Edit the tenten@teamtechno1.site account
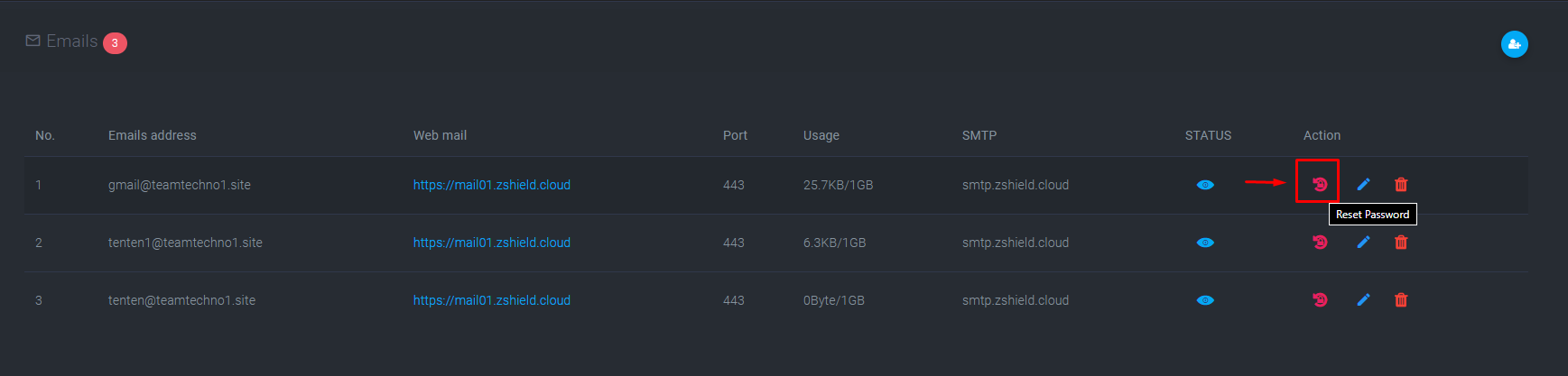1568x376 pixels. (x=1363, y=299)
